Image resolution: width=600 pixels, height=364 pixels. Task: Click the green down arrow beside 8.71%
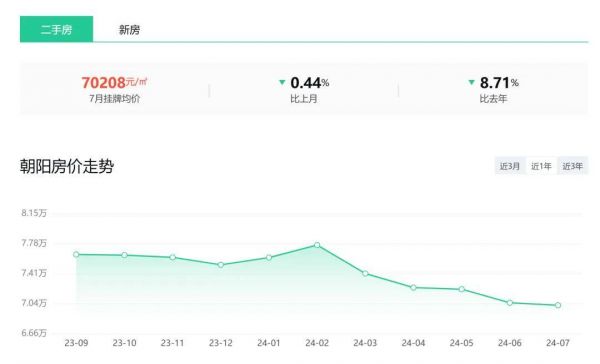click(472, 82)
